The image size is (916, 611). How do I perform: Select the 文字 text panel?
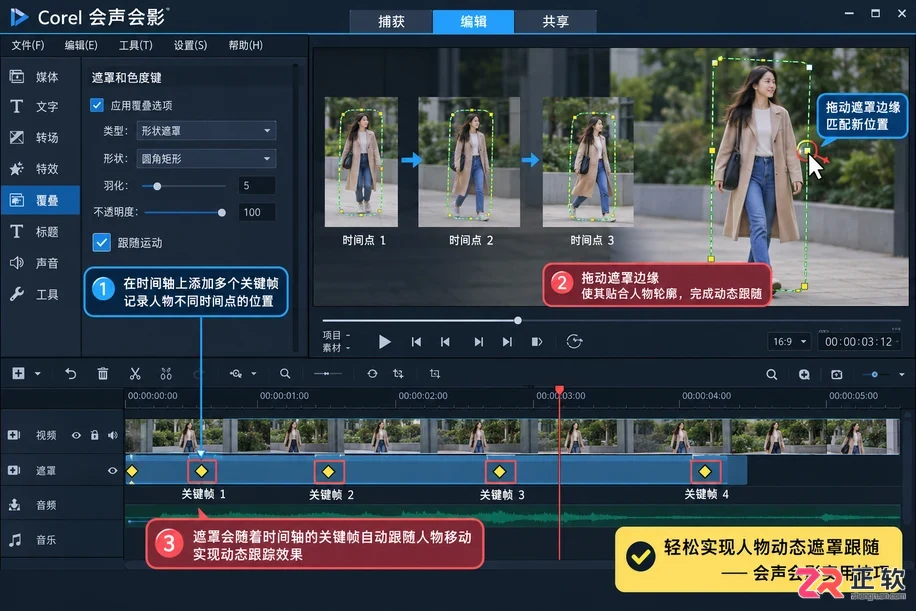coord(35,106)
